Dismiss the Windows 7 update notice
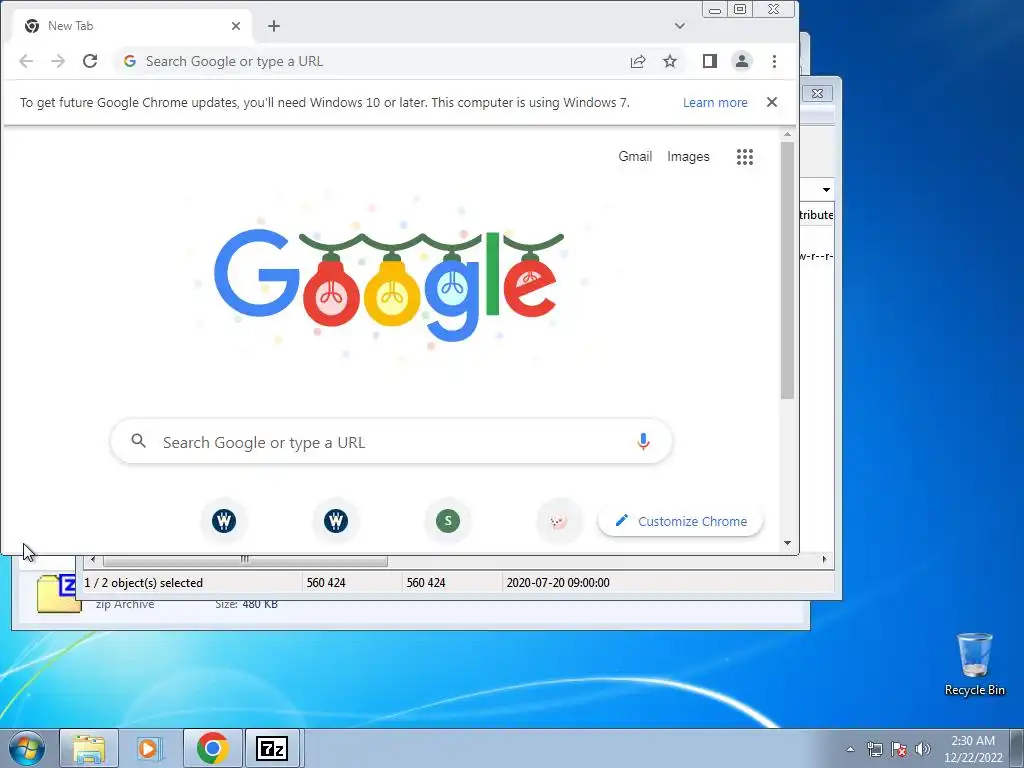This screenshot has width=1024, height=768. coord(772,102)
